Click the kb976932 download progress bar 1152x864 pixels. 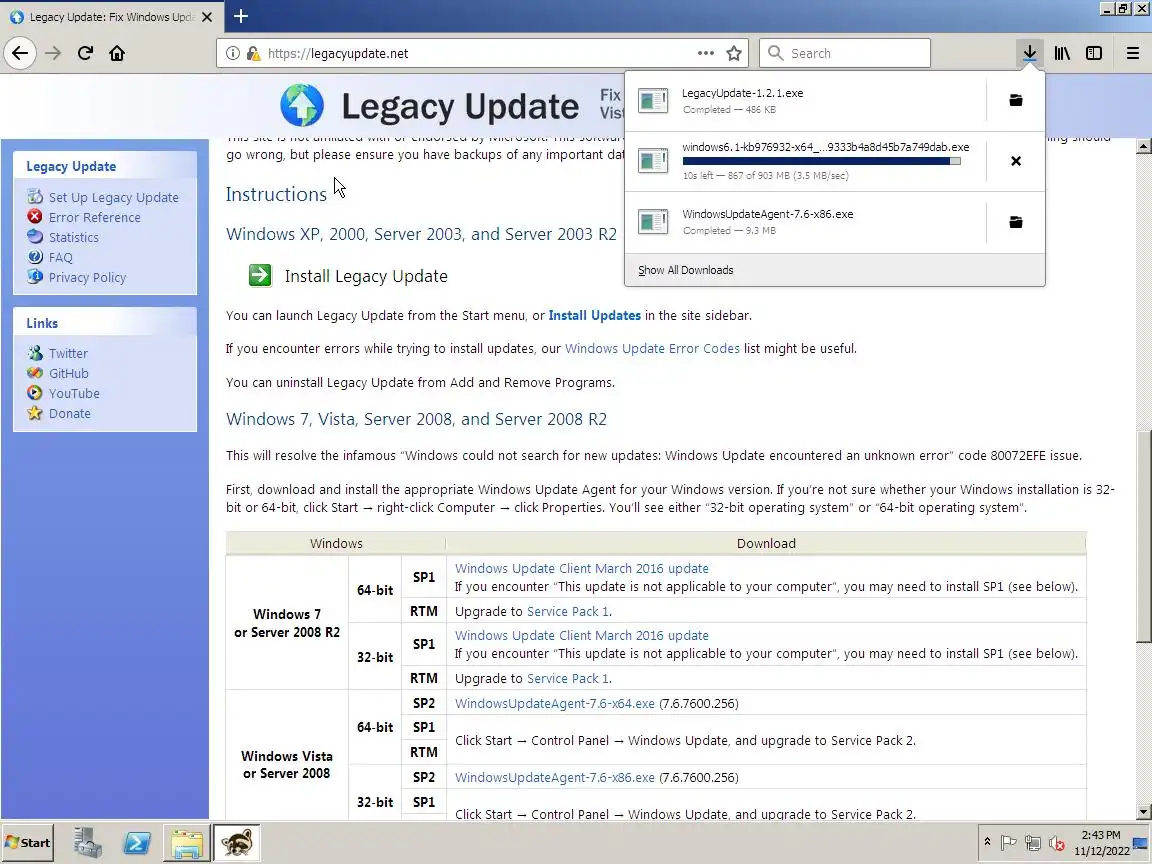coord(821,161)
